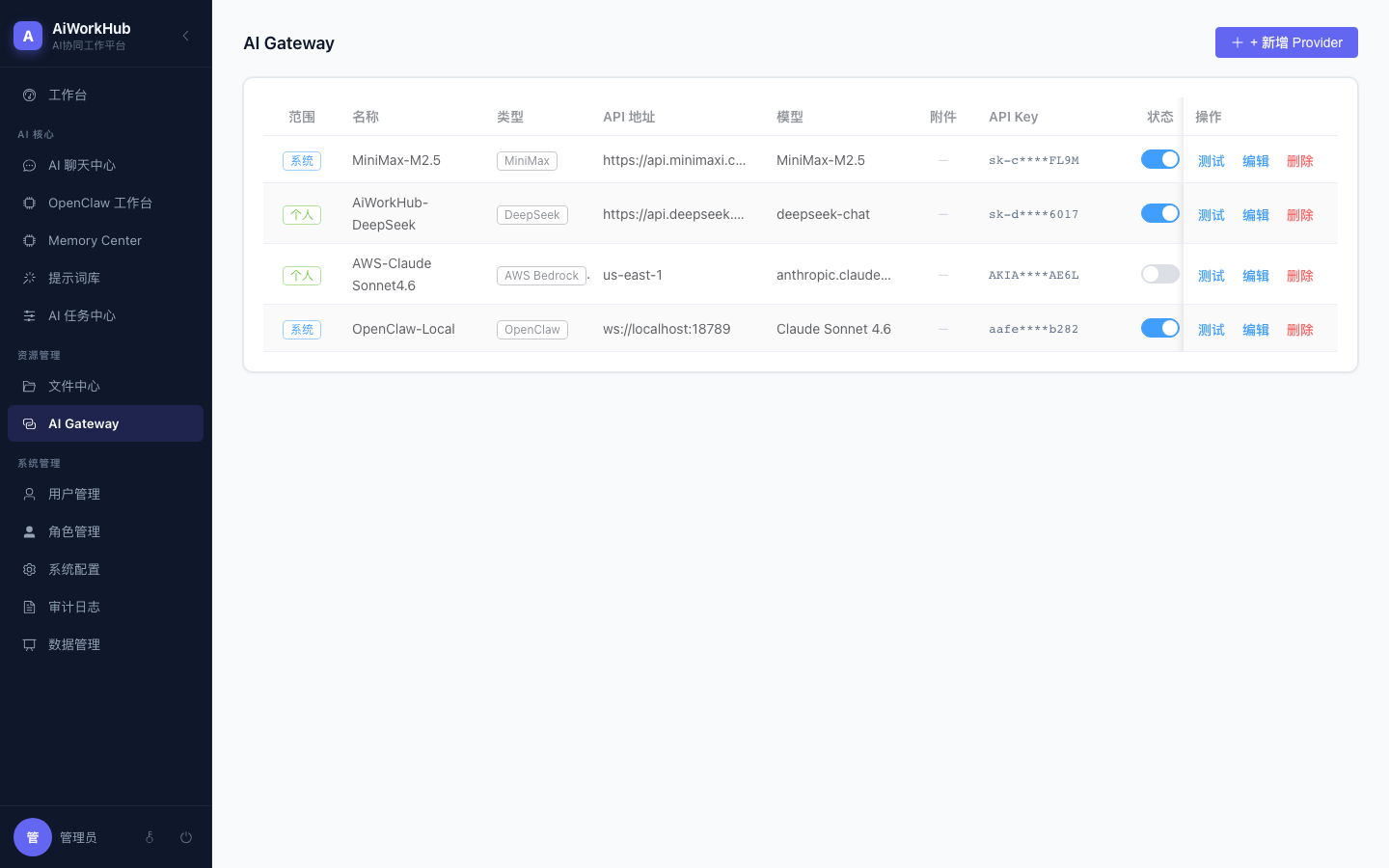
Task: Click the 工作台 dashboard icon
Action: [x=29, y=95]
